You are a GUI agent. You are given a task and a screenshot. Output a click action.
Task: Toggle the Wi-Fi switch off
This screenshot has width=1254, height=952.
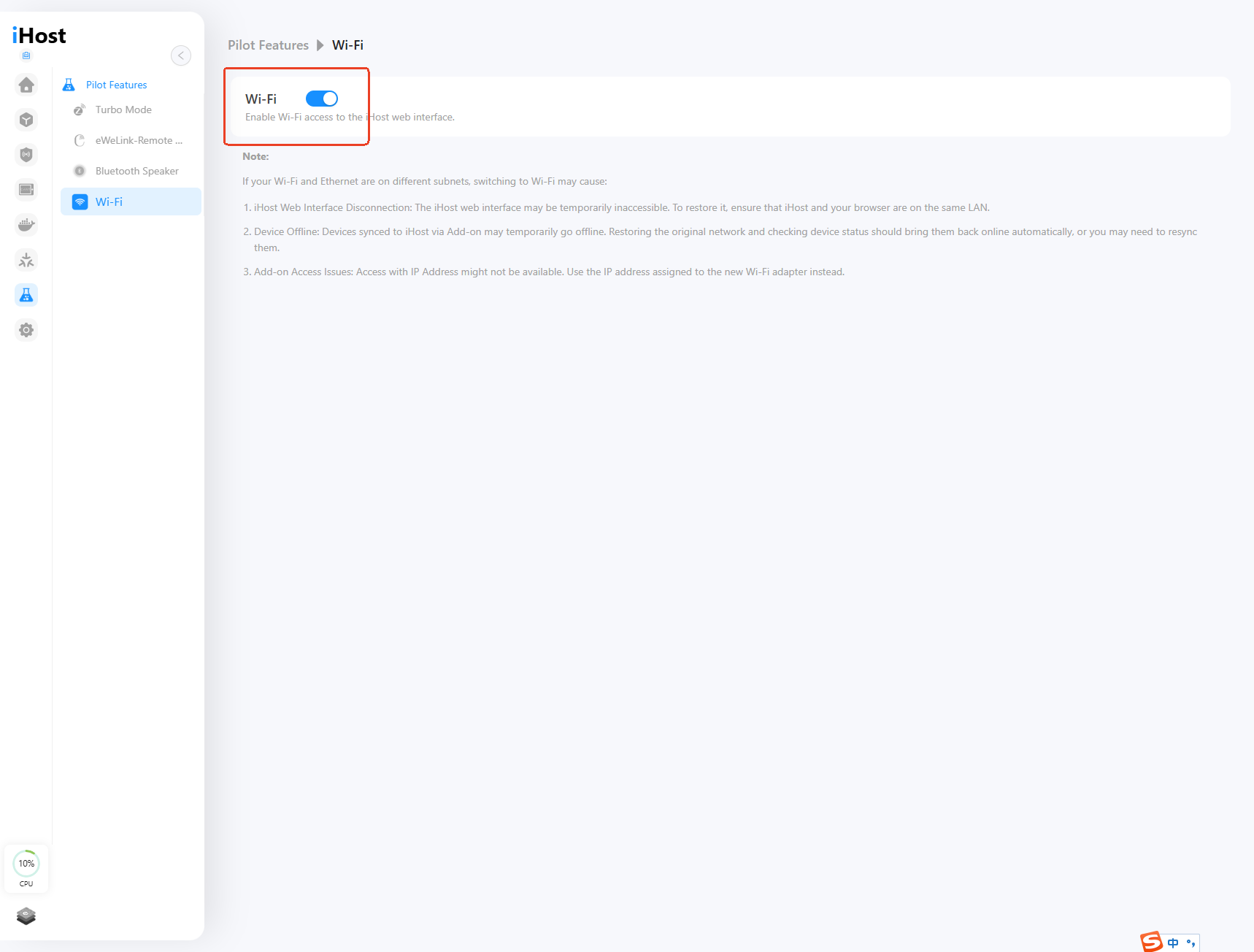[322, 99]
